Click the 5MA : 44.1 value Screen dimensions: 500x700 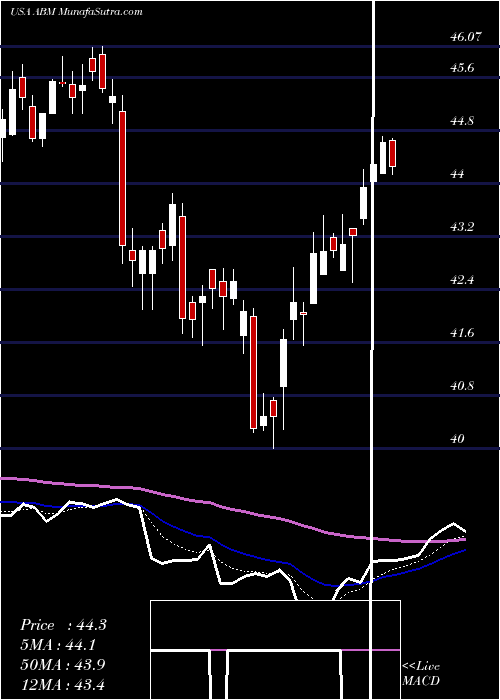coord(58,645)
